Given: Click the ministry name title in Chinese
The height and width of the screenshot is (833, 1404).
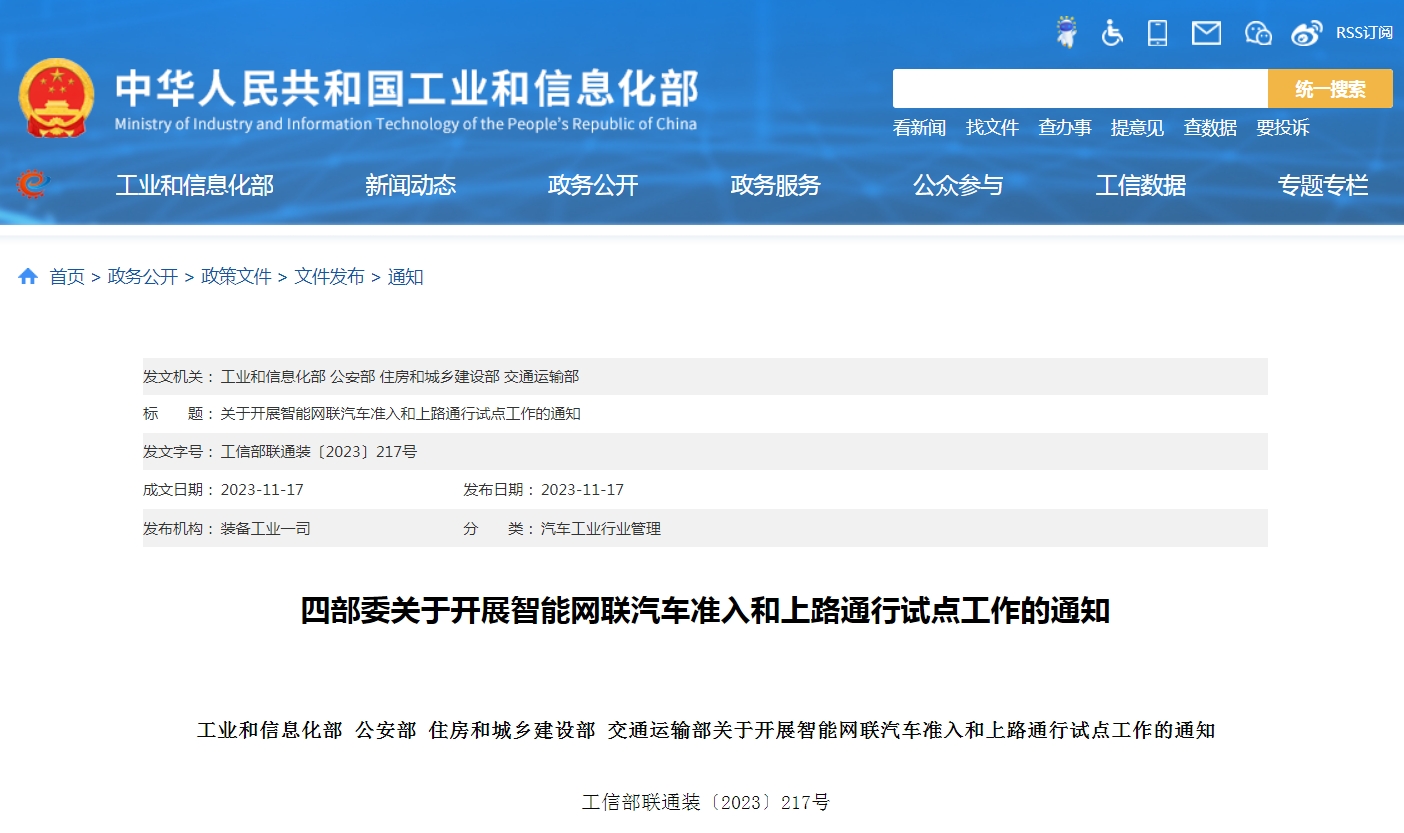Looking at the screenshot, I should [406, 88].
